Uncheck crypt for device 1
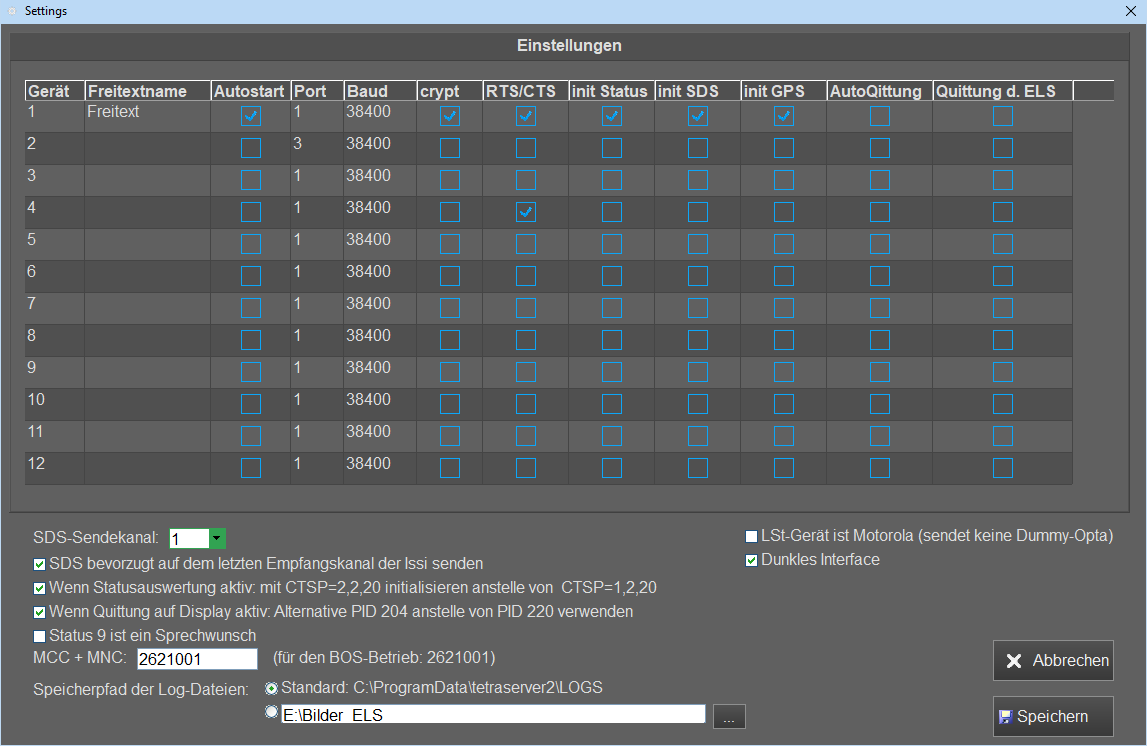This screenshot has width=1147, height=746. [x=450, y=116]
